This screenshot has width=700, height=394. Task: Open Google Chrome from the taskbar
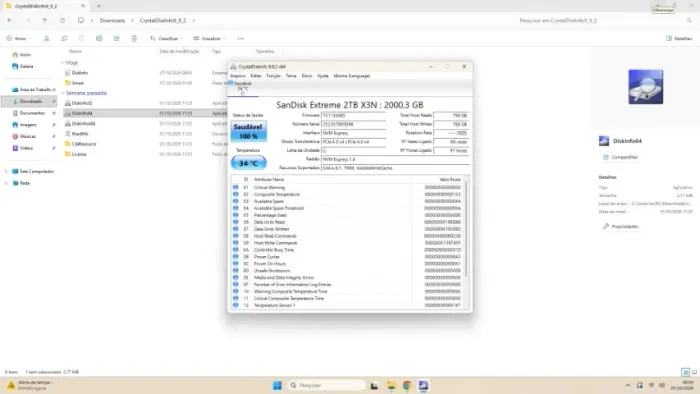click(x=407, y=386)
